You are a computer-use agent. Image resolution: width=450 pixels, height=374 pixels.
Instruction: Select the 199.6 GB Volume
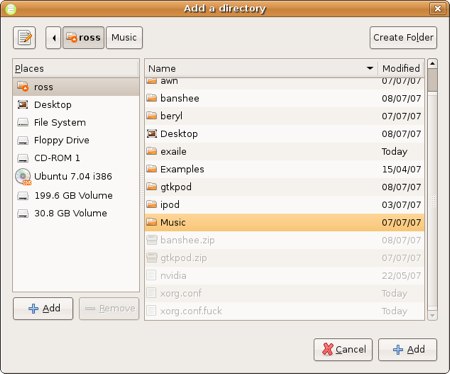click(76, 195)
